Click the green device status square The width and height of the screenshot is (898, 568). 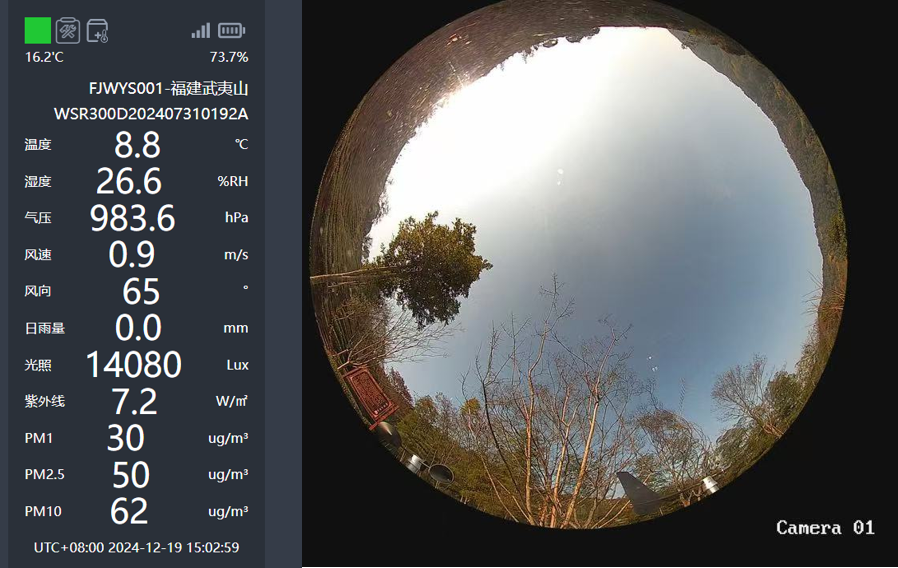(x=38, y=30)
